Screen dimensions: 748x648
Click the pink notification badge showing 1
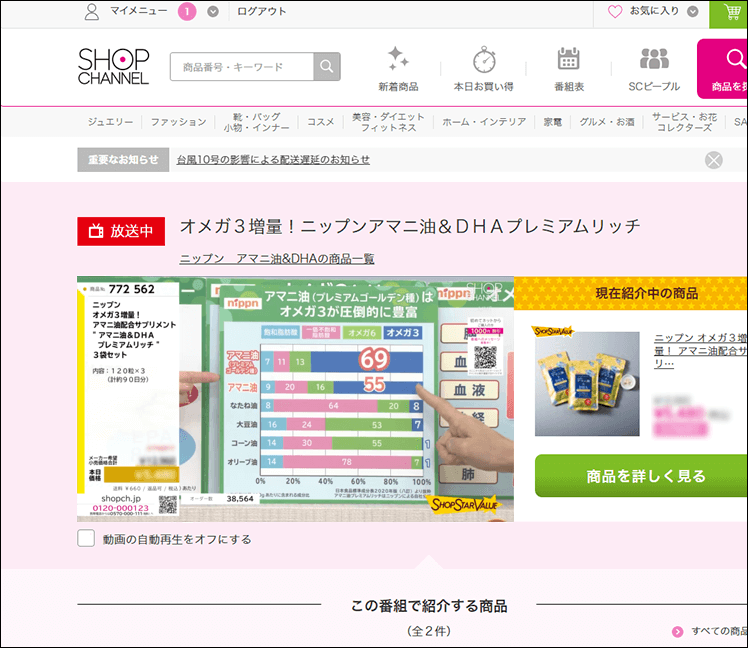click(187, 12)
